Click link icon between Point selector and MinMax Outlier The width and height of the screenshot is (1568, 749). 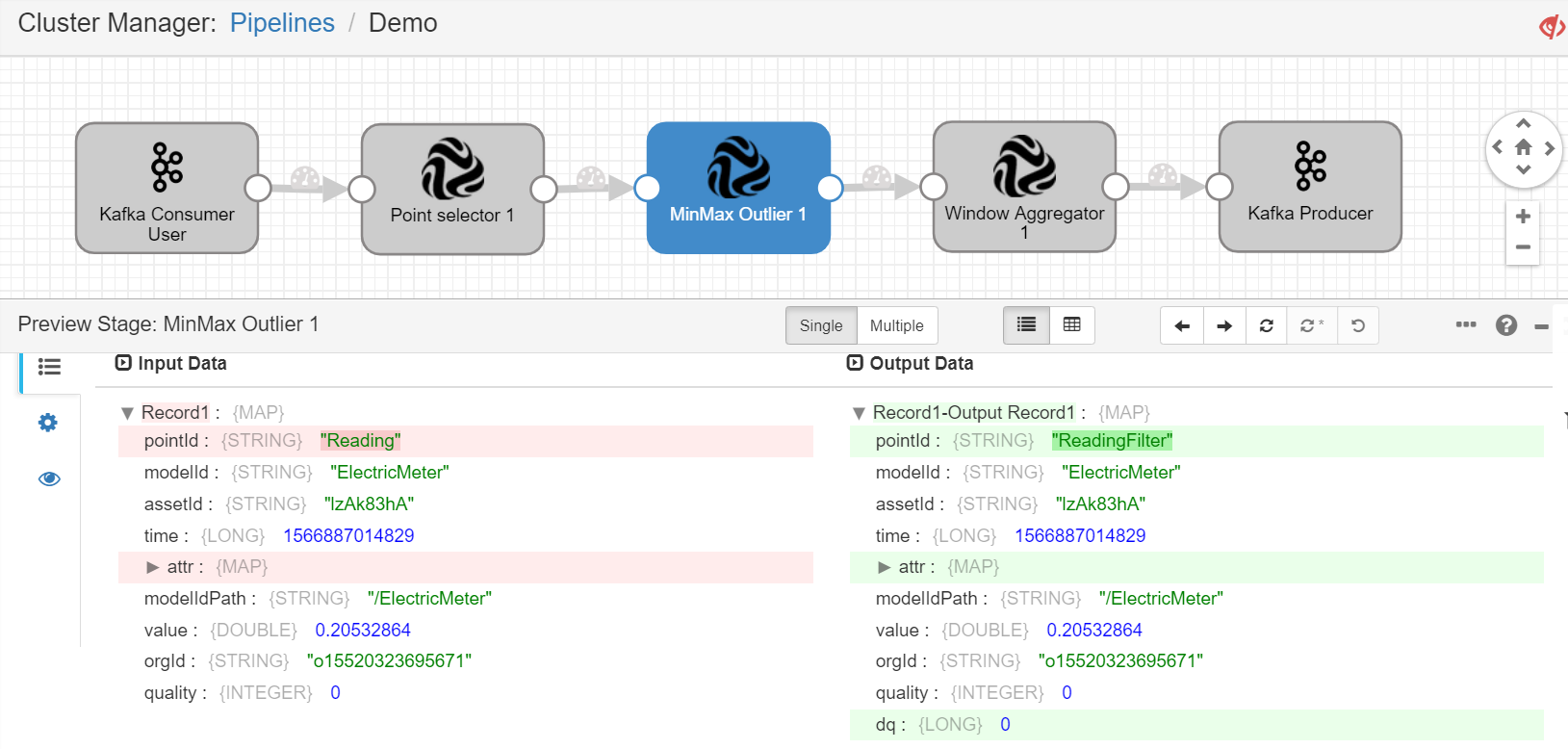[x=591, y=178]
